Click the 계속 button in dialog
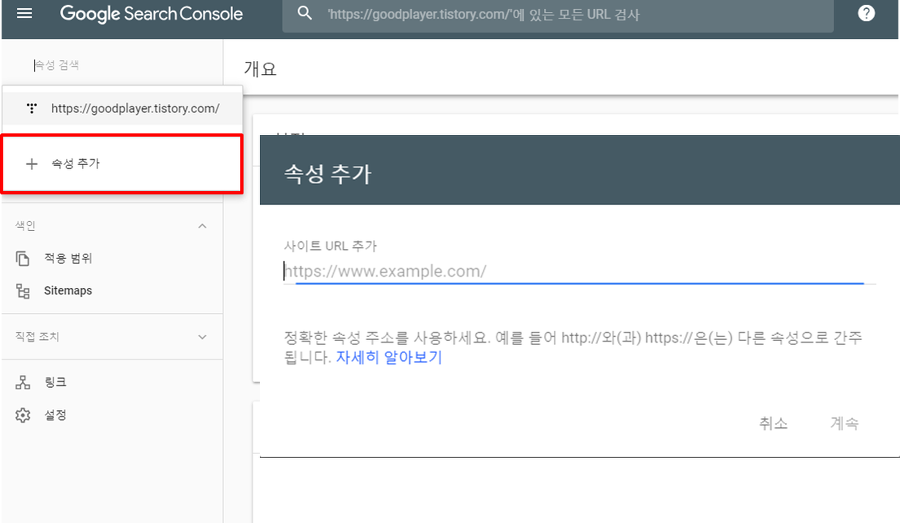The width and height of the screenshot is (900, 523). point(844,423)
